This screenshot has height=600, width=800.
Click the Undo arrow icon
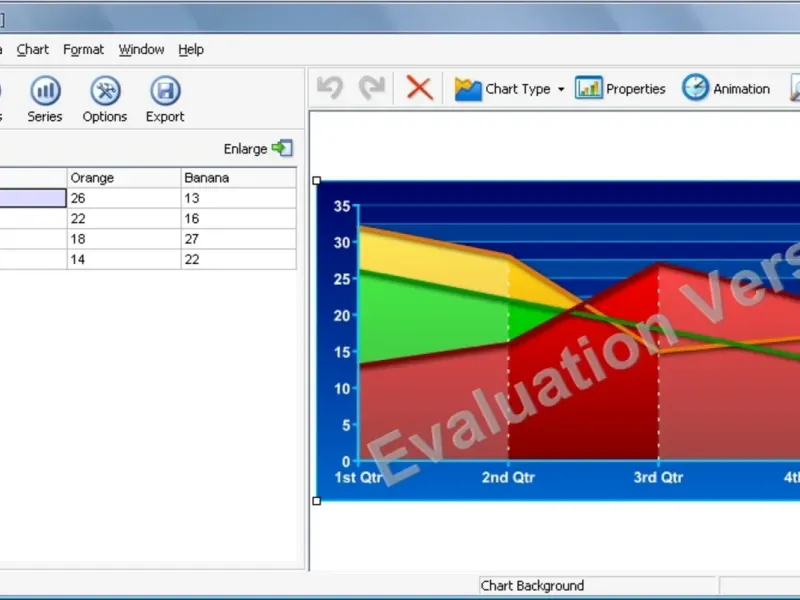point(330,88)
